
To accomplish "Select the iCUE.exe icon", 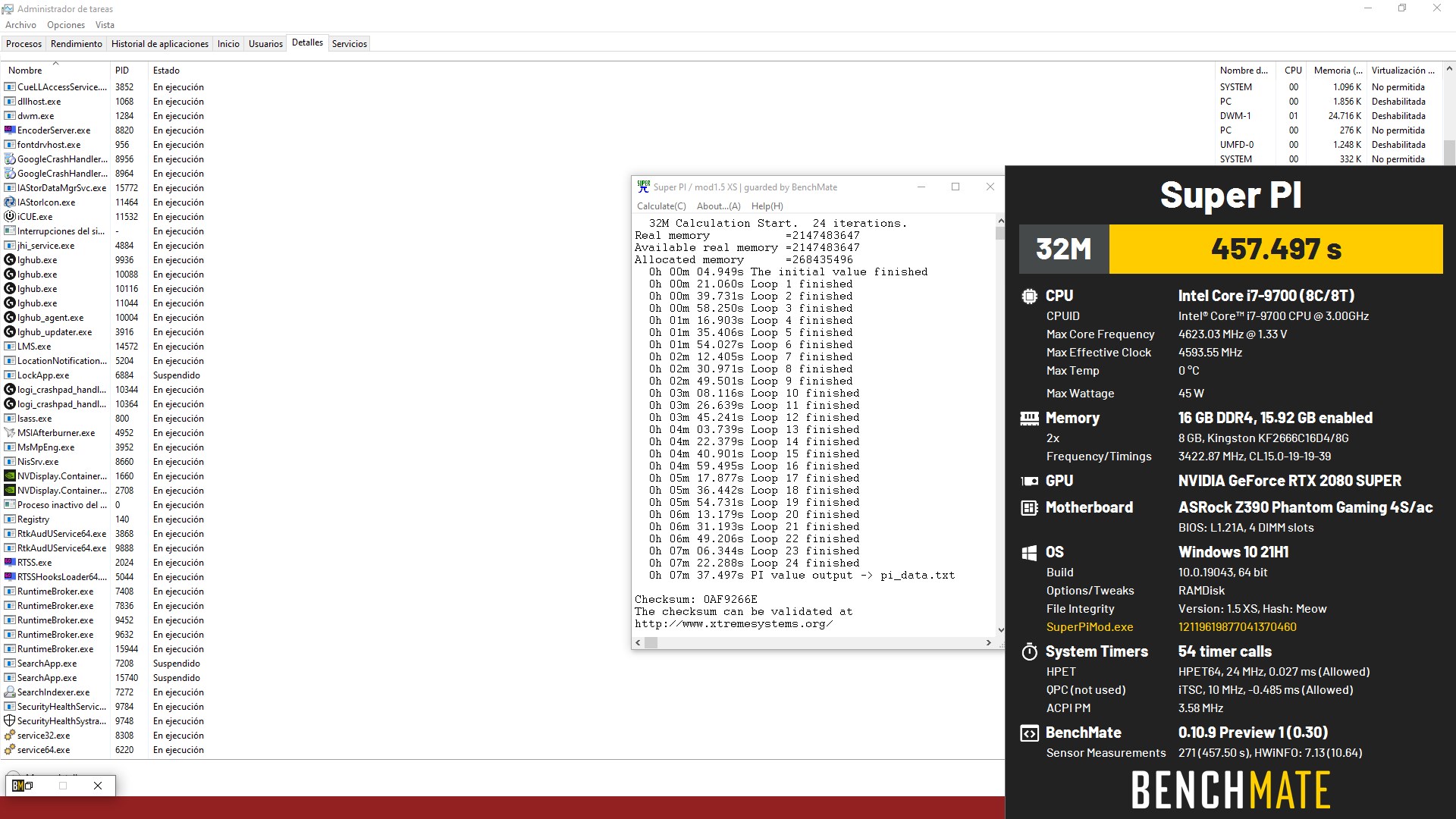I will click(x=10, y=217).
